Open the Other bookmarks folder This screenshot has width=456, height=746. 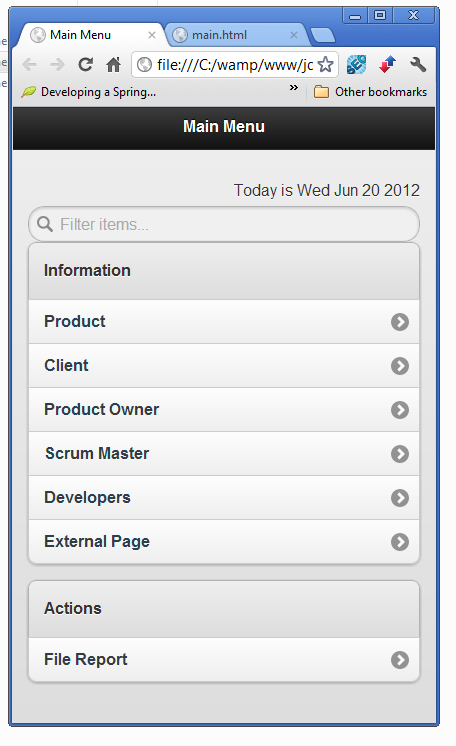370,92
